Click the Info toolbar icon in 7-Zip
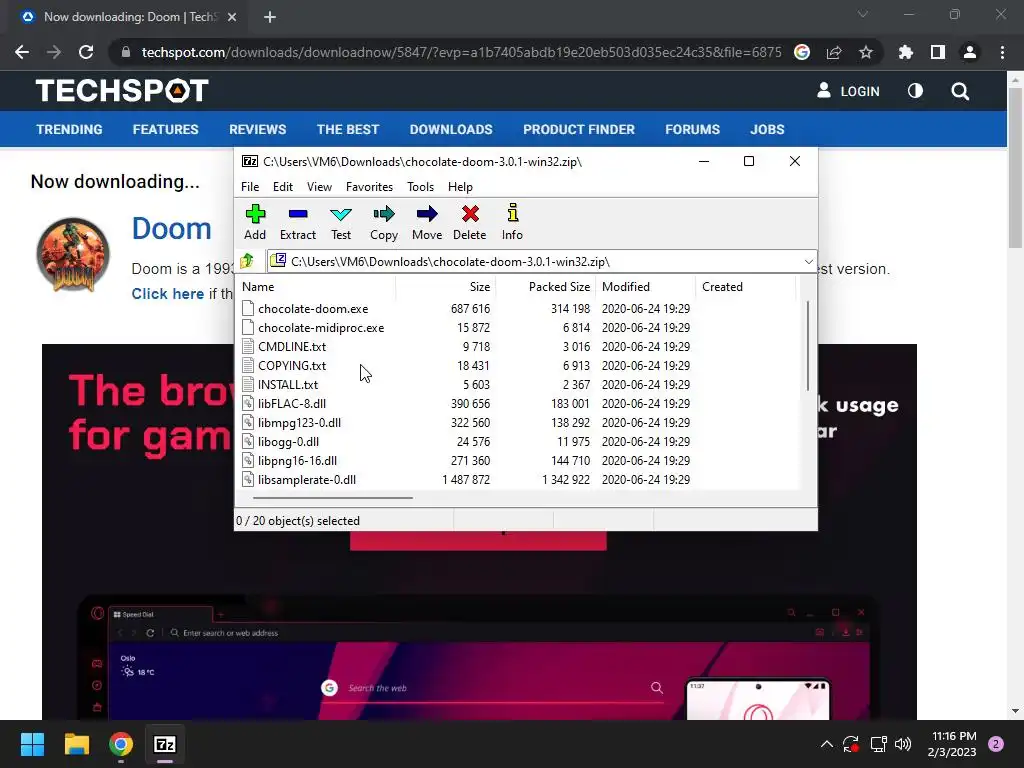The height and width of the screenshot is (768, 1024). 513,214
